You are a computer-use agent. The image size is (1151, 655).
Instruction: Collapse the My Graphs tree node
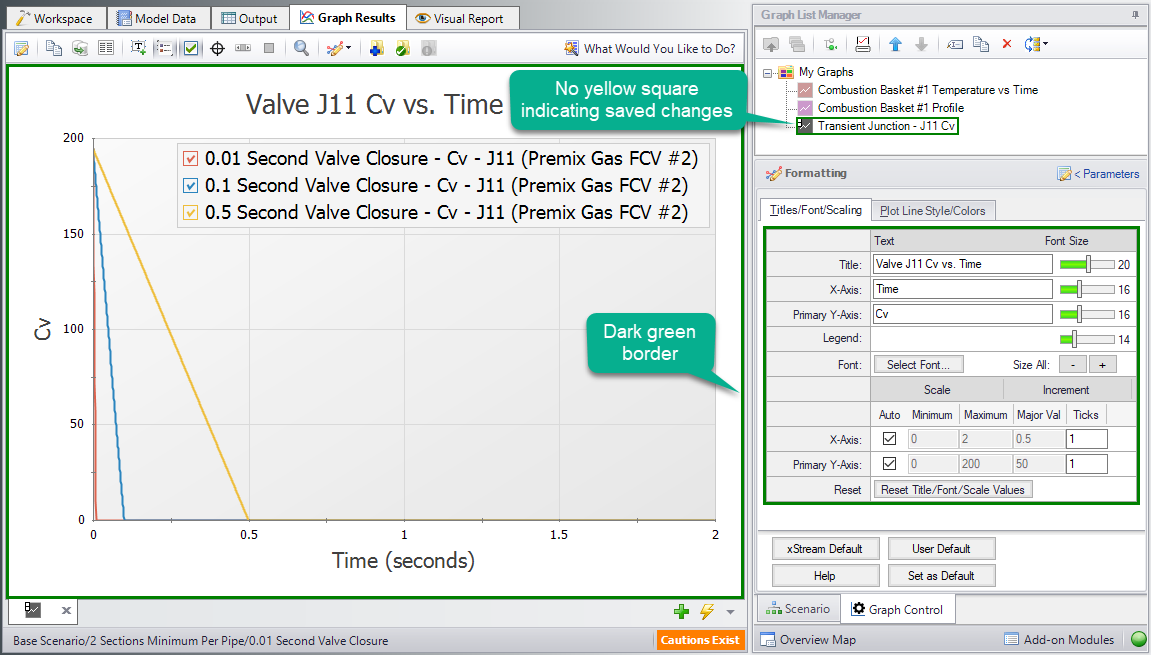(x=769, y=72)
